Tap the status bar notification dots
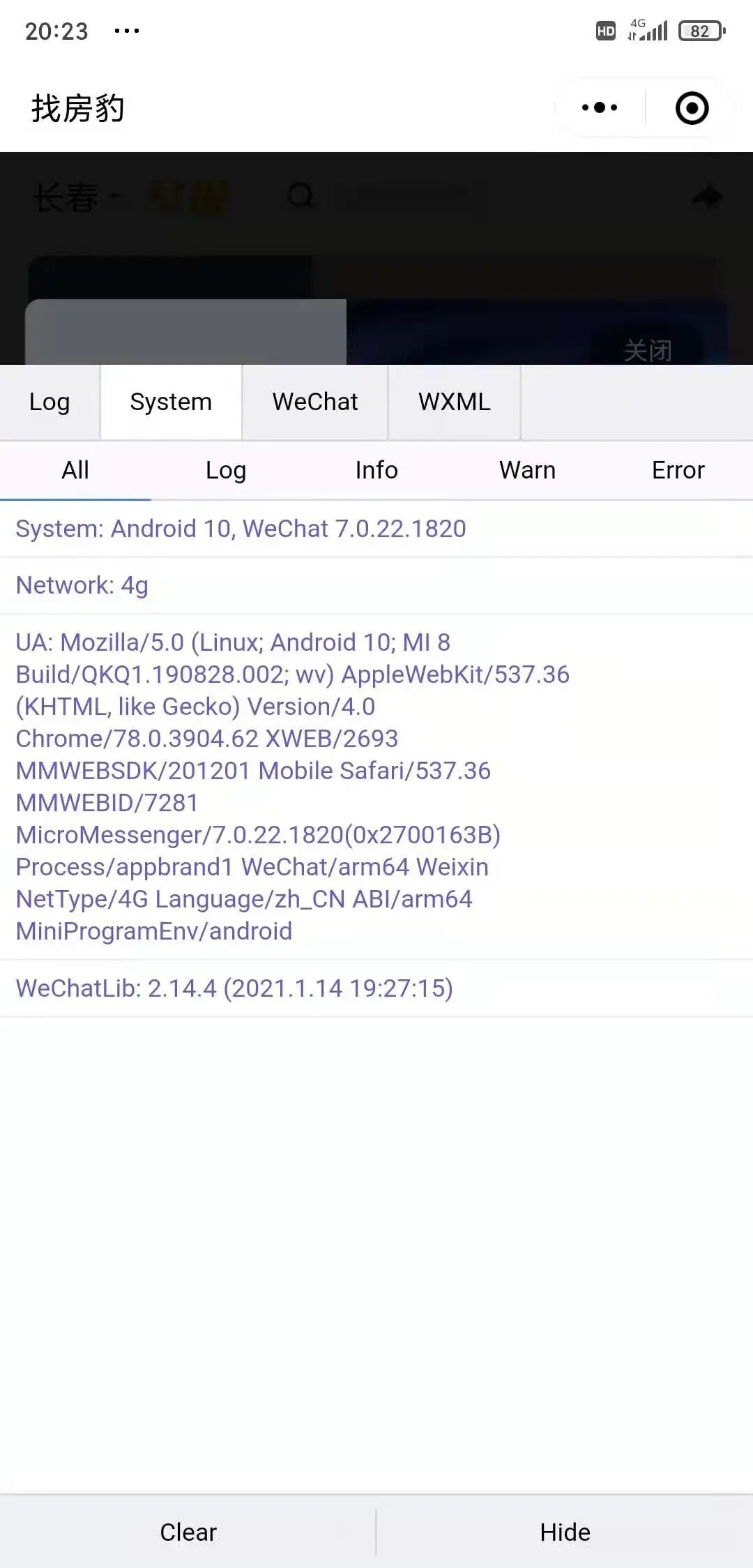Viewport: 753px width, 1568px height. click(x=127, y=31)
